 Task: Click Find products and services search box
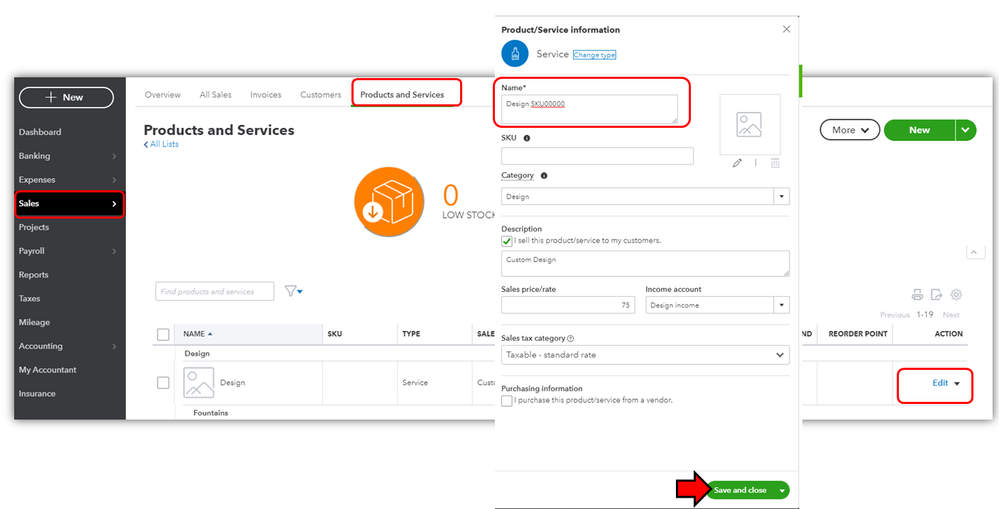tap(215, 291)
